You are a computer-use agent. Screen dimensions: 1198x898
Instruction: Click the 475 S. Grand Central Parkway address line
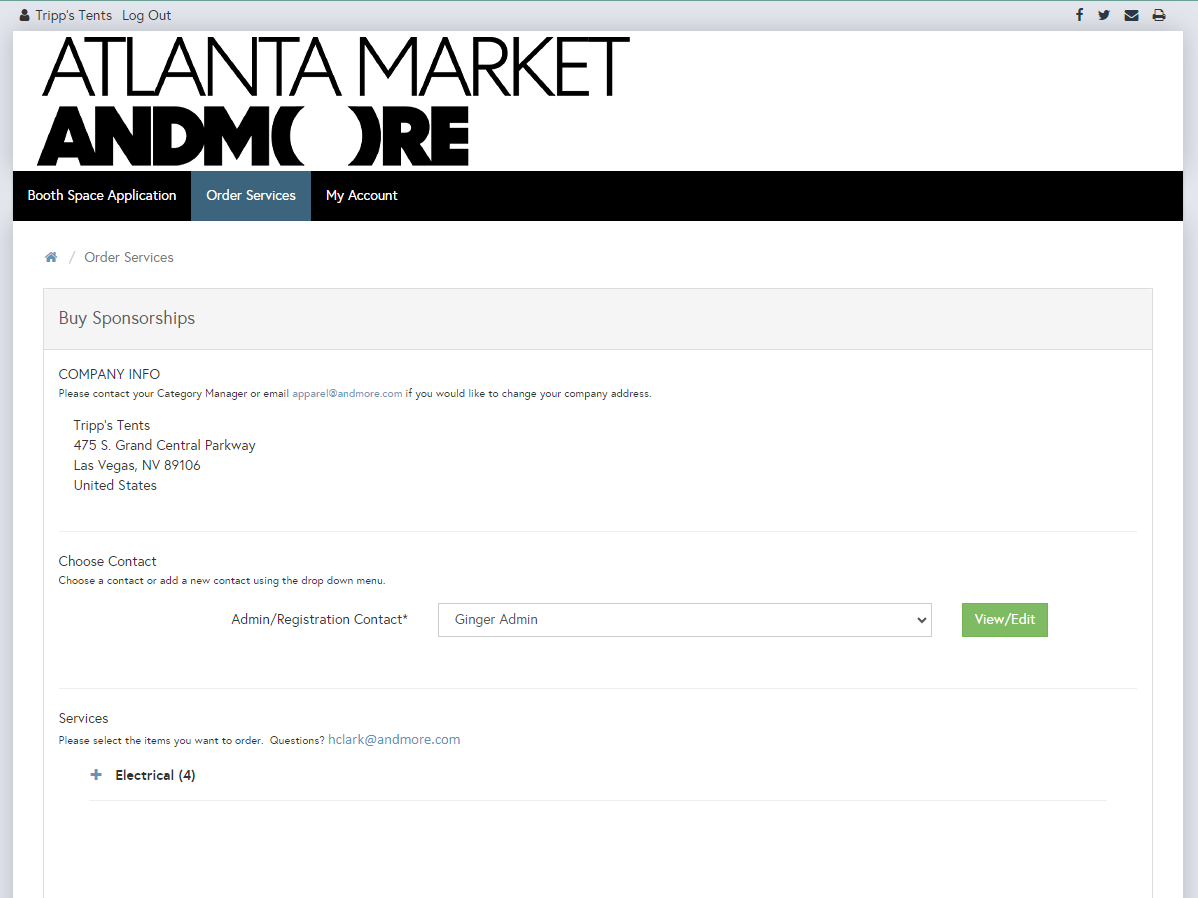point(164,446)
